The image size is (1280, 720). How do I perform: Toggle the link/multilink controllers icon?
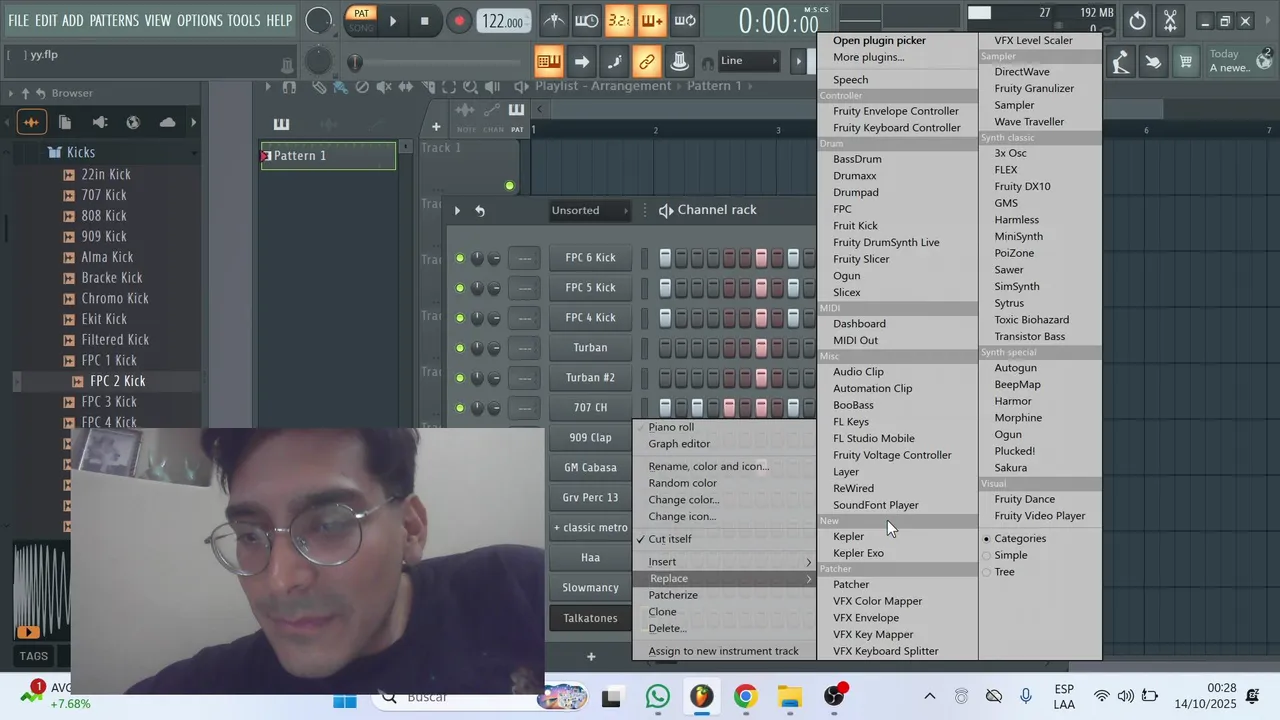(647, 62)
